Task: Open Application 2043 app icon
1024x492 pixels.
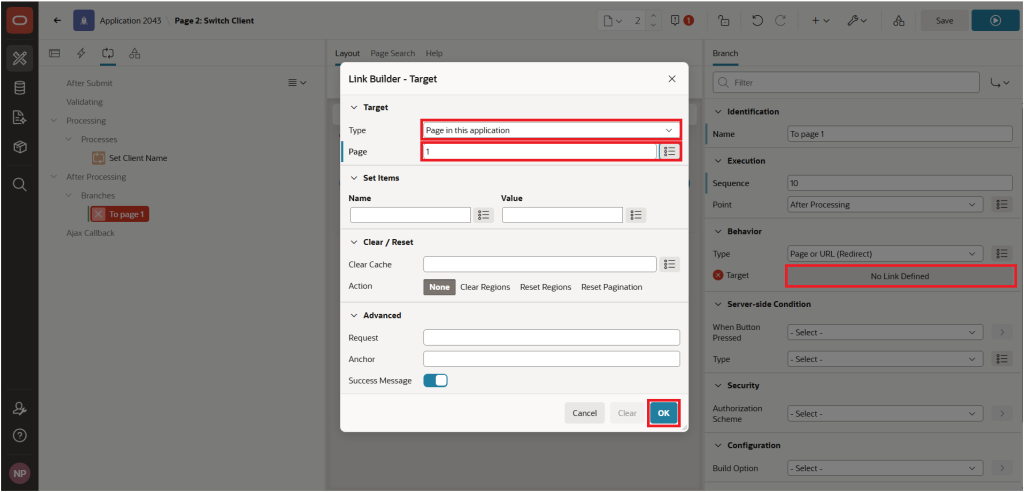Action: pos(83,20)
